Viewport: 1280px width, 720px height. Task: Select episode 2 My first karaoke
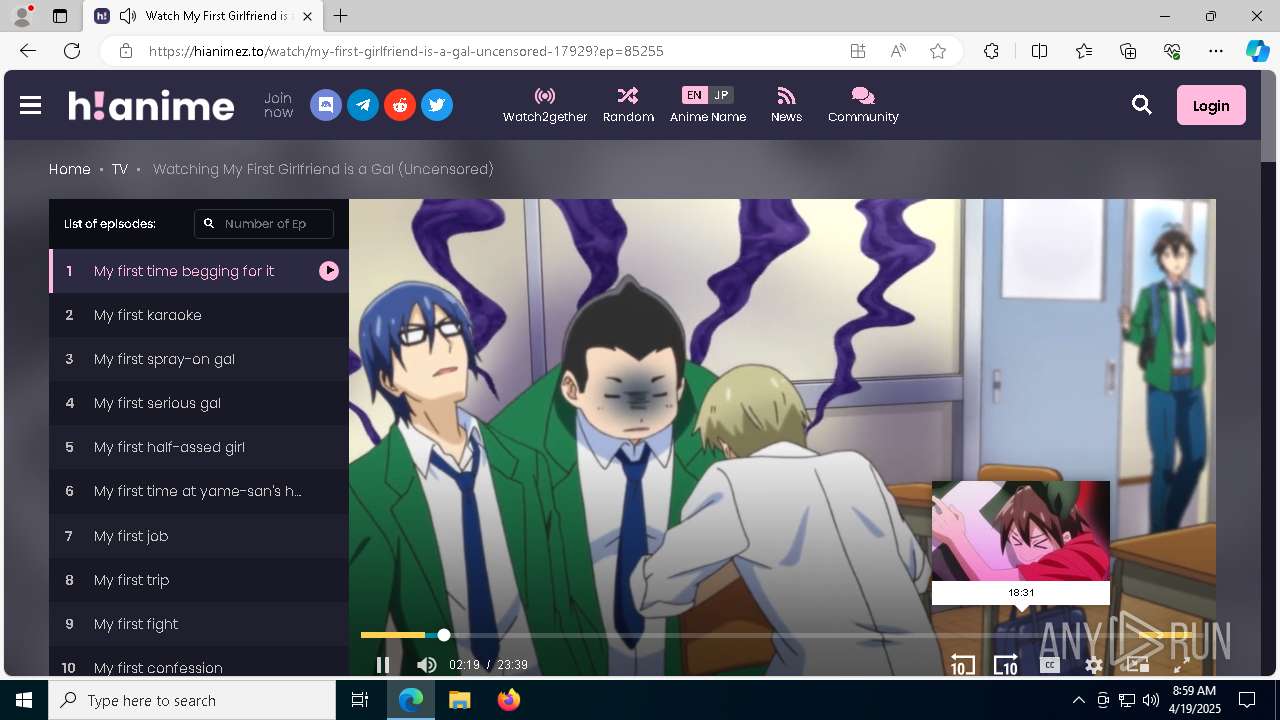[x=199, y=315]
